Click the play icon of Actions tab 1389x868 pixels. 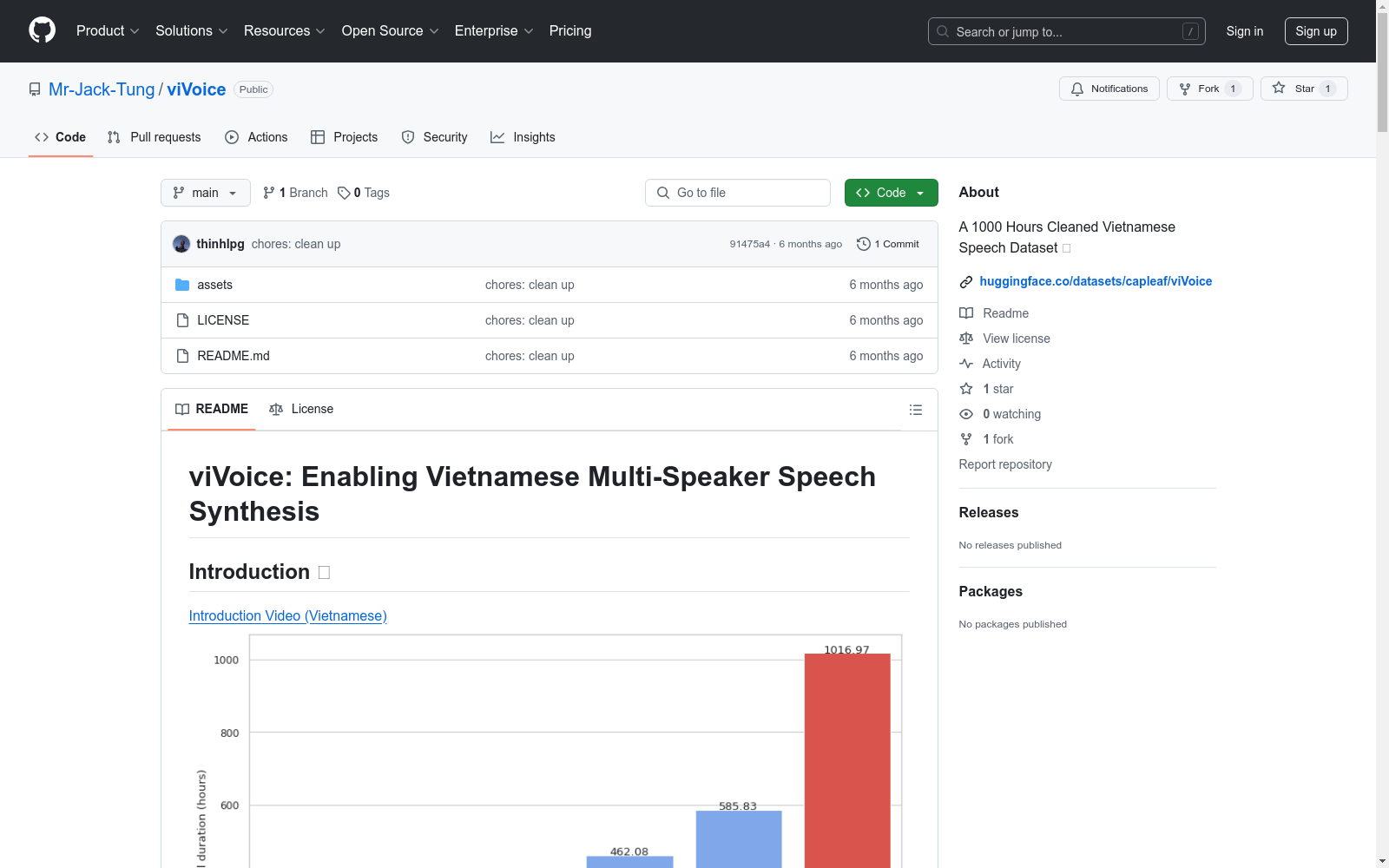click(x=232, y=137)
